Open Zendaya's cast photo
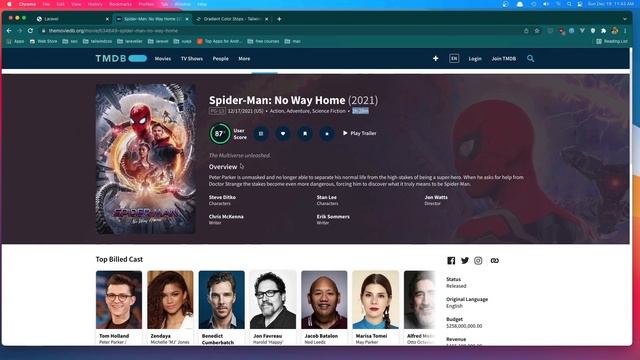This screenshot has width=640, height=360. coord(170,300)
